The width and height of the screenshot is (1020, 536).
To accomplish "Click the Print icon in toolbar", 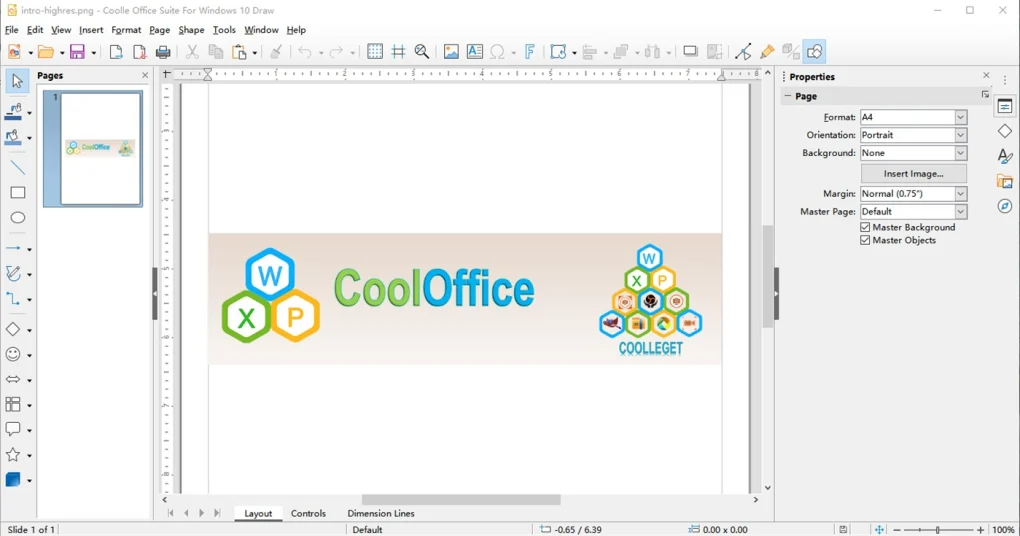I will 163,52.
